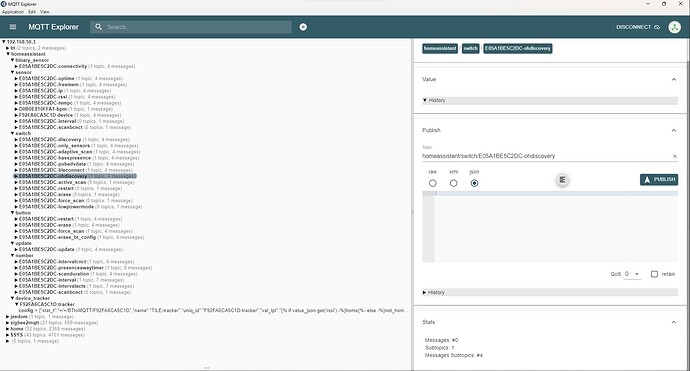This screenshot has width=690, height=371.
Task: Expand the jeedom topic
Action: (7, 316)
